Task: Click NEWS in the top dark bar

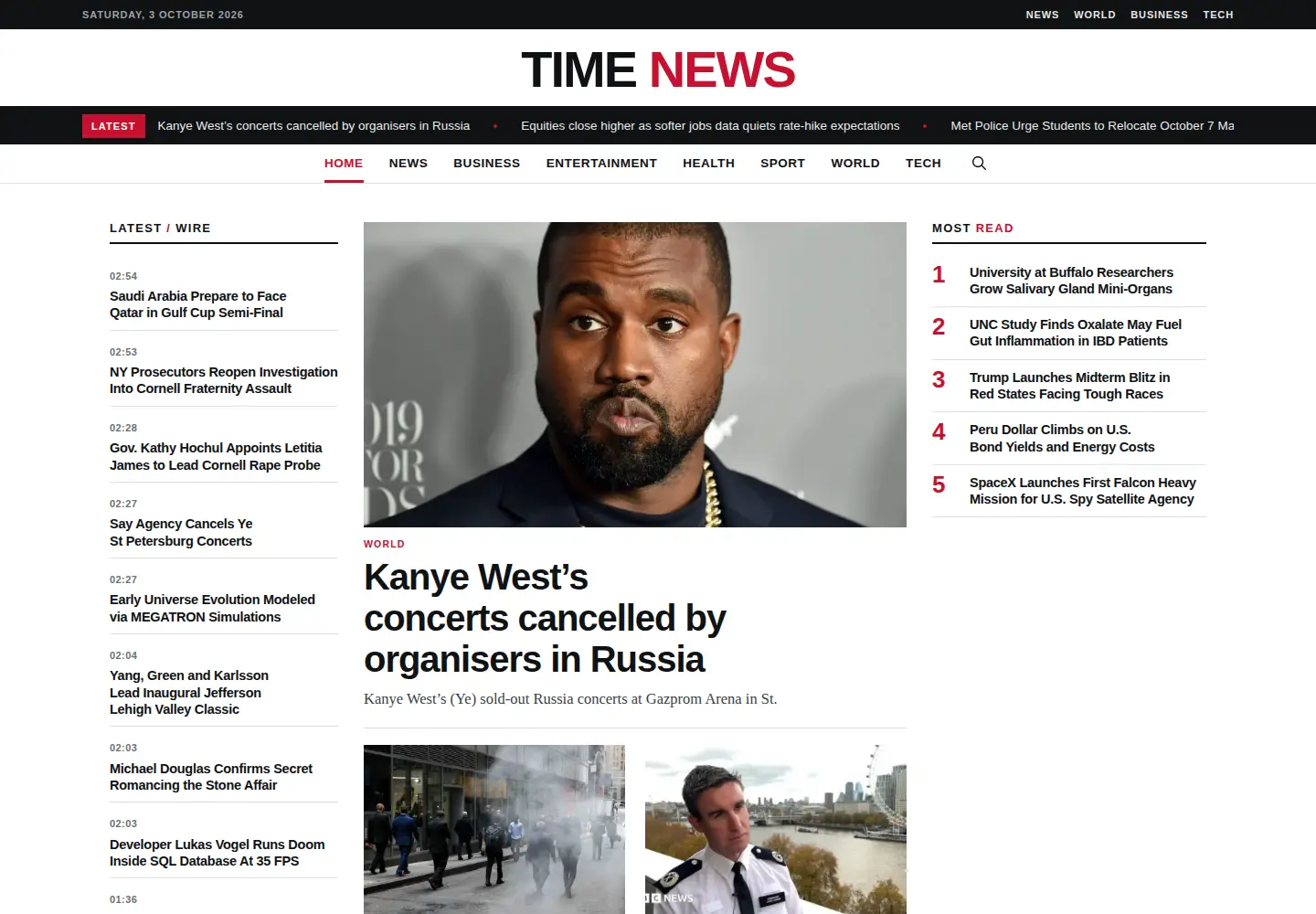Action: point(1043,15)
